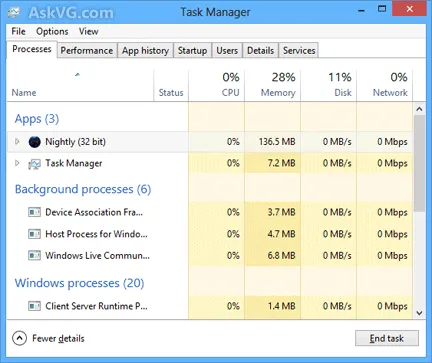Expand the Task Manager app row
432x363 pixels.
tap(17, 163)
